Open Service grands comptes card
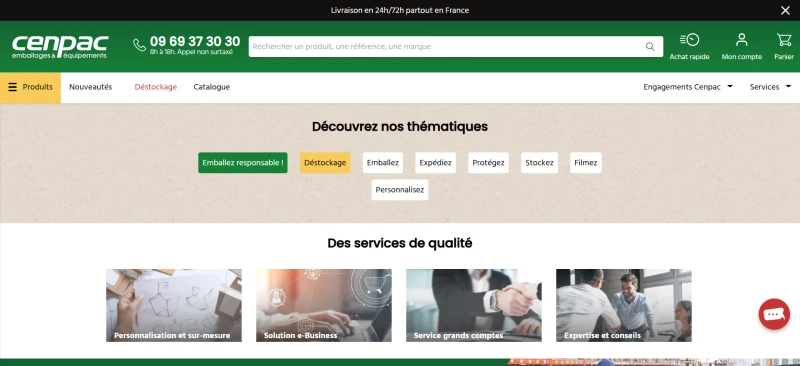The width and height of the screenshot is (800, 366). click(474, 305)
